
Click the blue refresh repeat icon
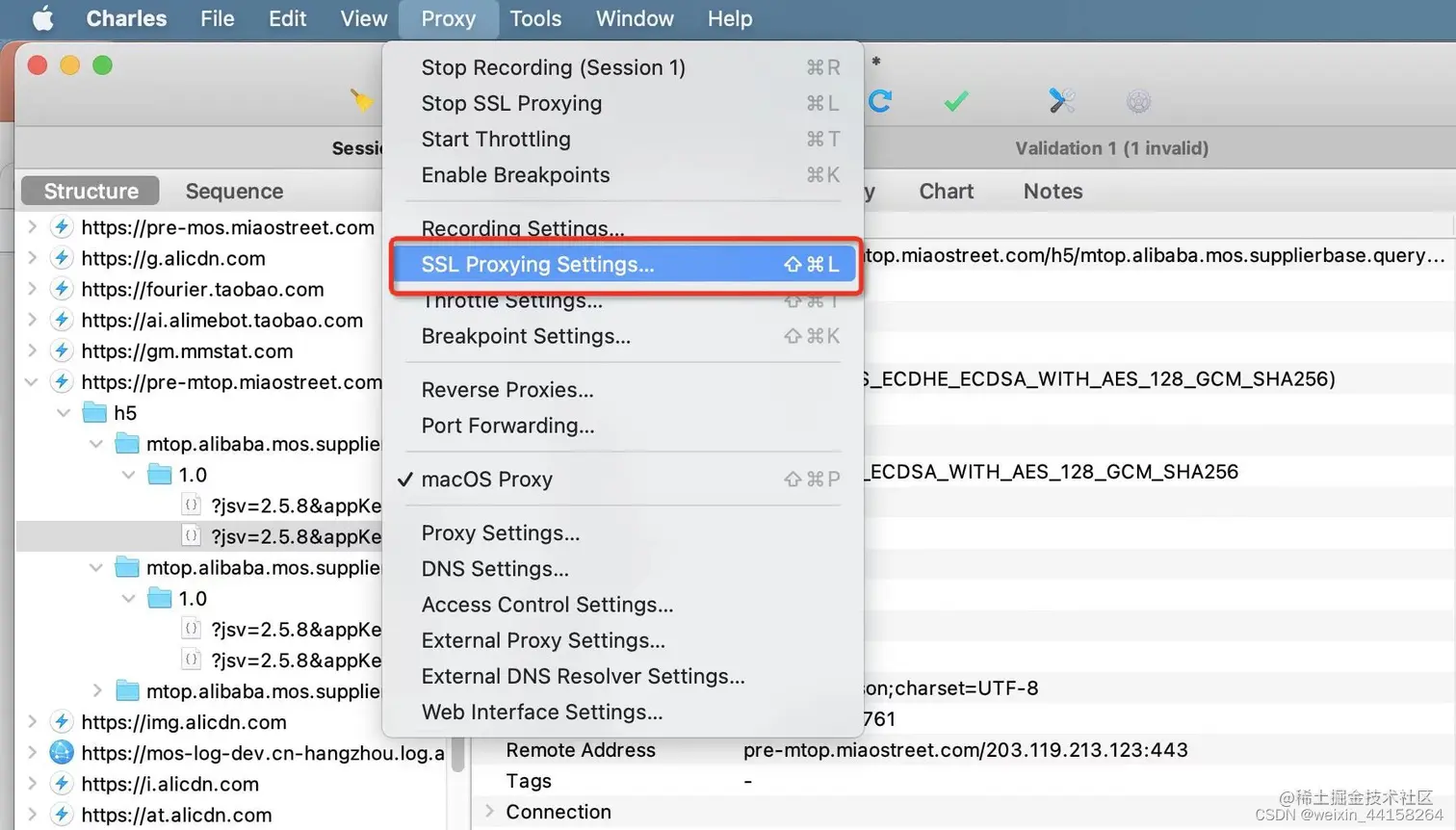coord(879,101)
